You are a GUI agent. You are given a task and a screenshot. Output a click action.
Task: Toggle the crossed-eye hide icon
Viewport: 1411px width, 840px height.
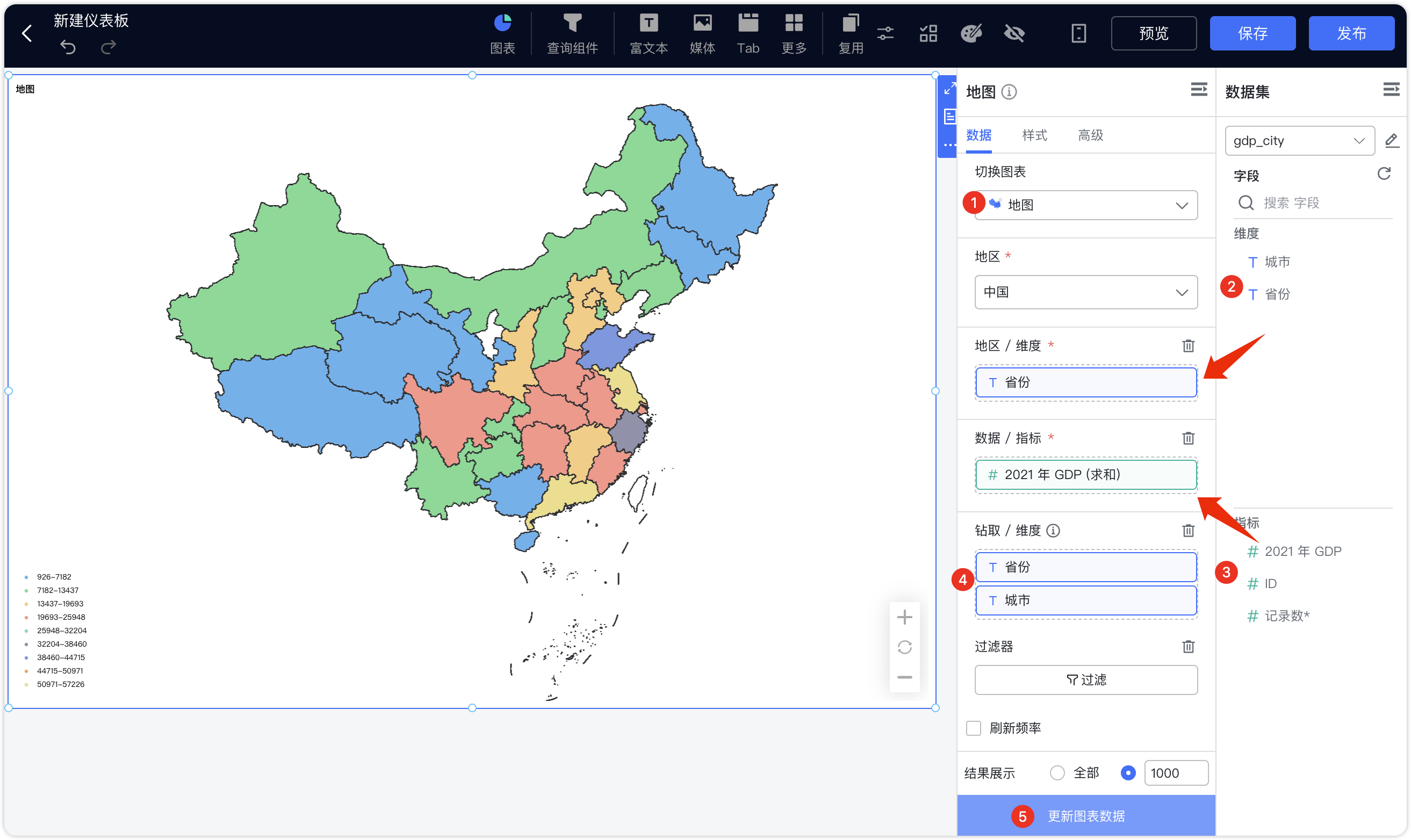[1014, 33]
